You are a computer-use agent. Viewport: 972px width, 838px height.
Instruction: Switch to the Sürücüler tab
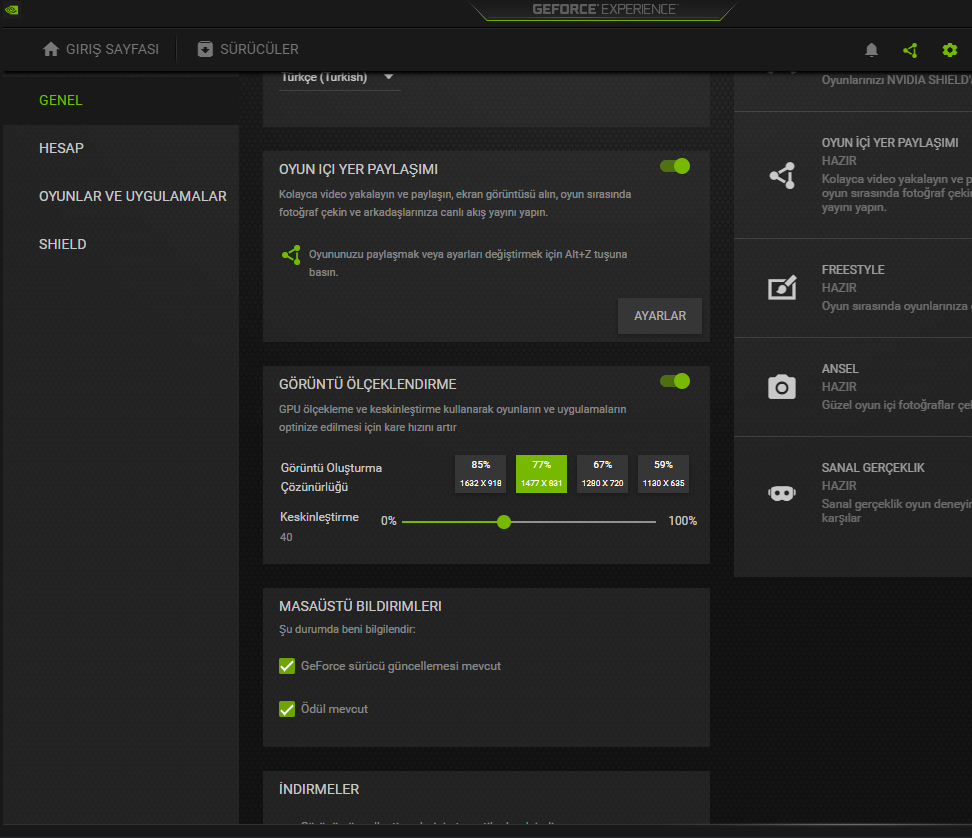[248, 49]
